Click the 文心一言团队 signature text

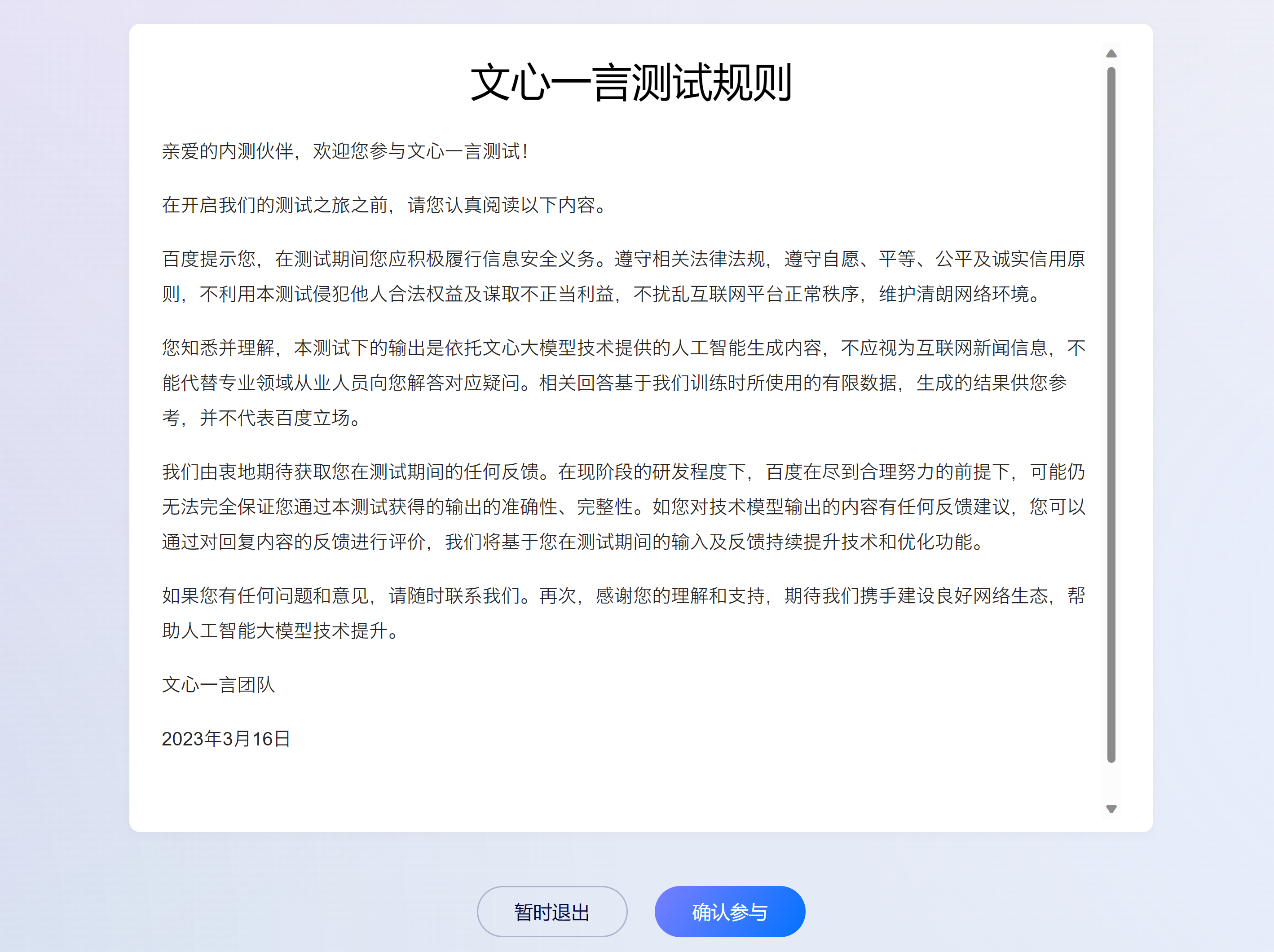(218, 685)
